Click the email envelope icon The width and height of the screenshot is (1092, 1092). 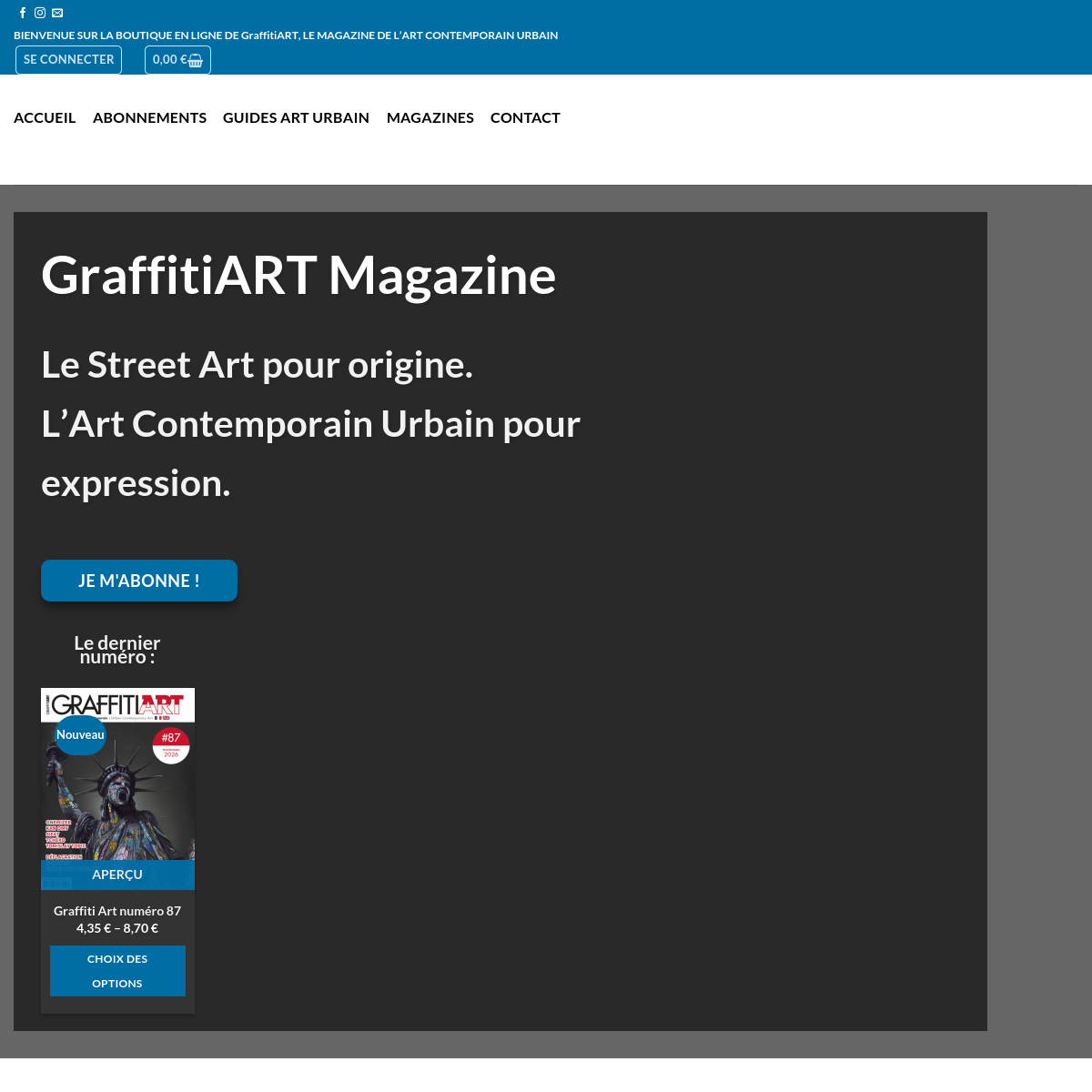(57, 13)
